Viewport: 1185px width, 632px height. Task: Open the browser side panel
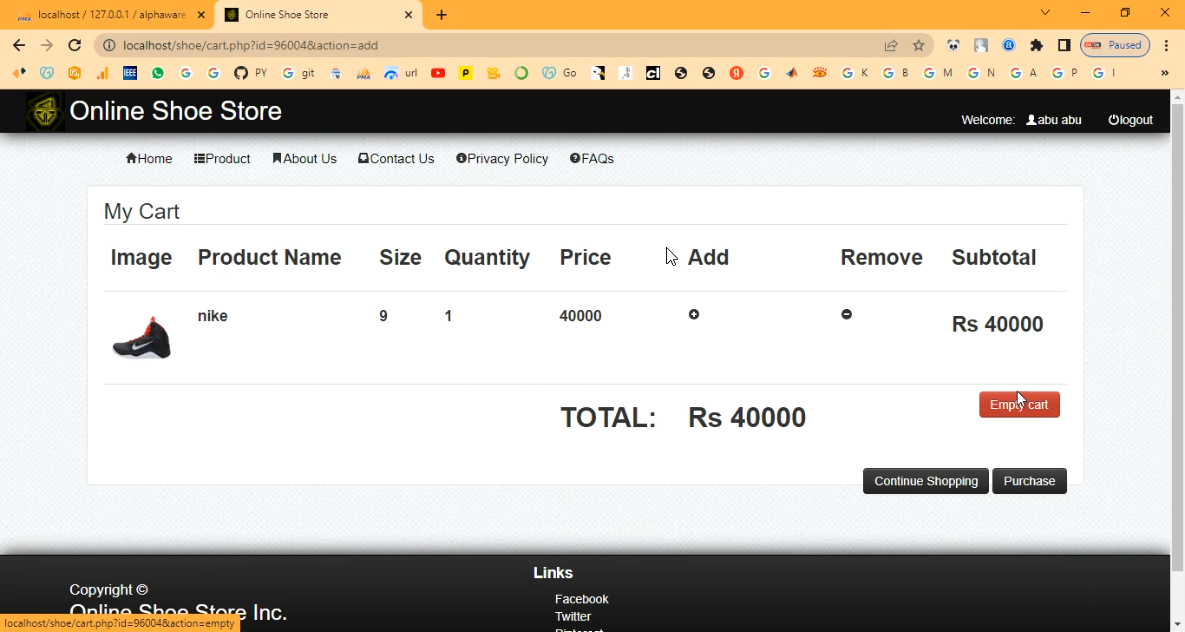pyautogui.click(x=1064, y=45)
